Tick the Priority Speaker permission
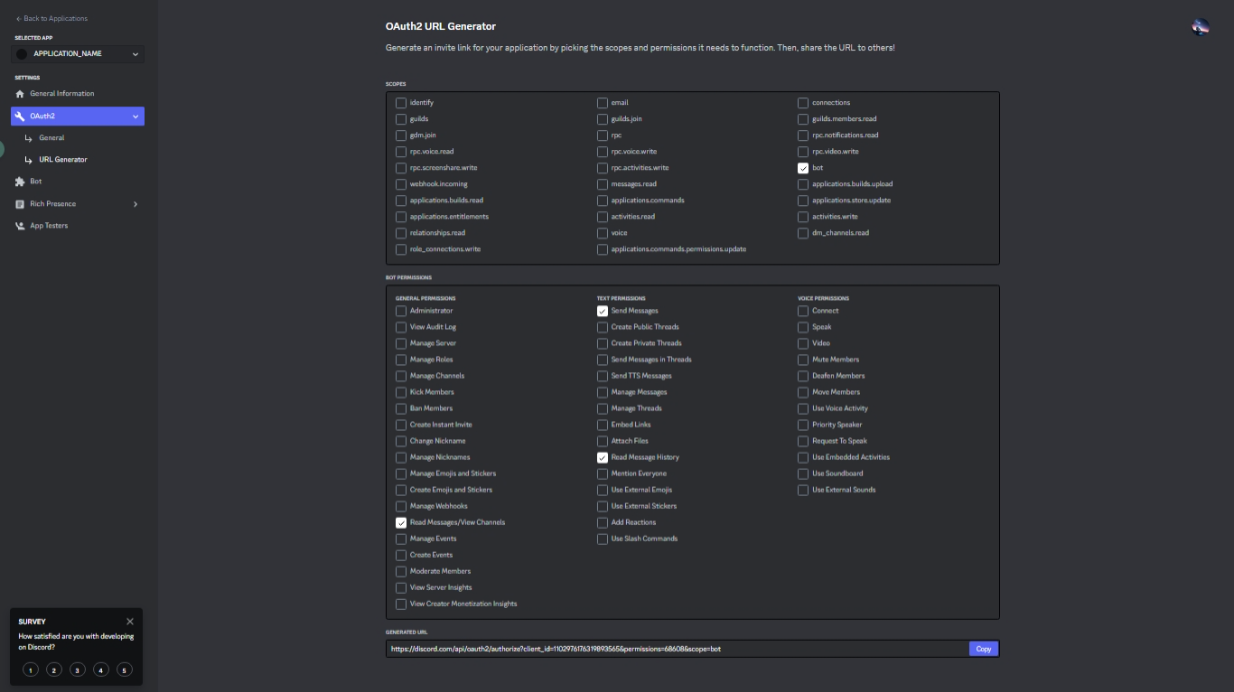This screenshot has width=1234, height=692. (803, 425)
